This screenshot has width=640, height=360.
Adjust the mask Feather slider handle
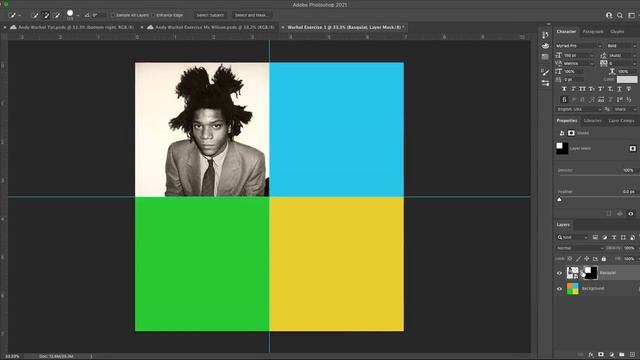[x=560, y=200]
